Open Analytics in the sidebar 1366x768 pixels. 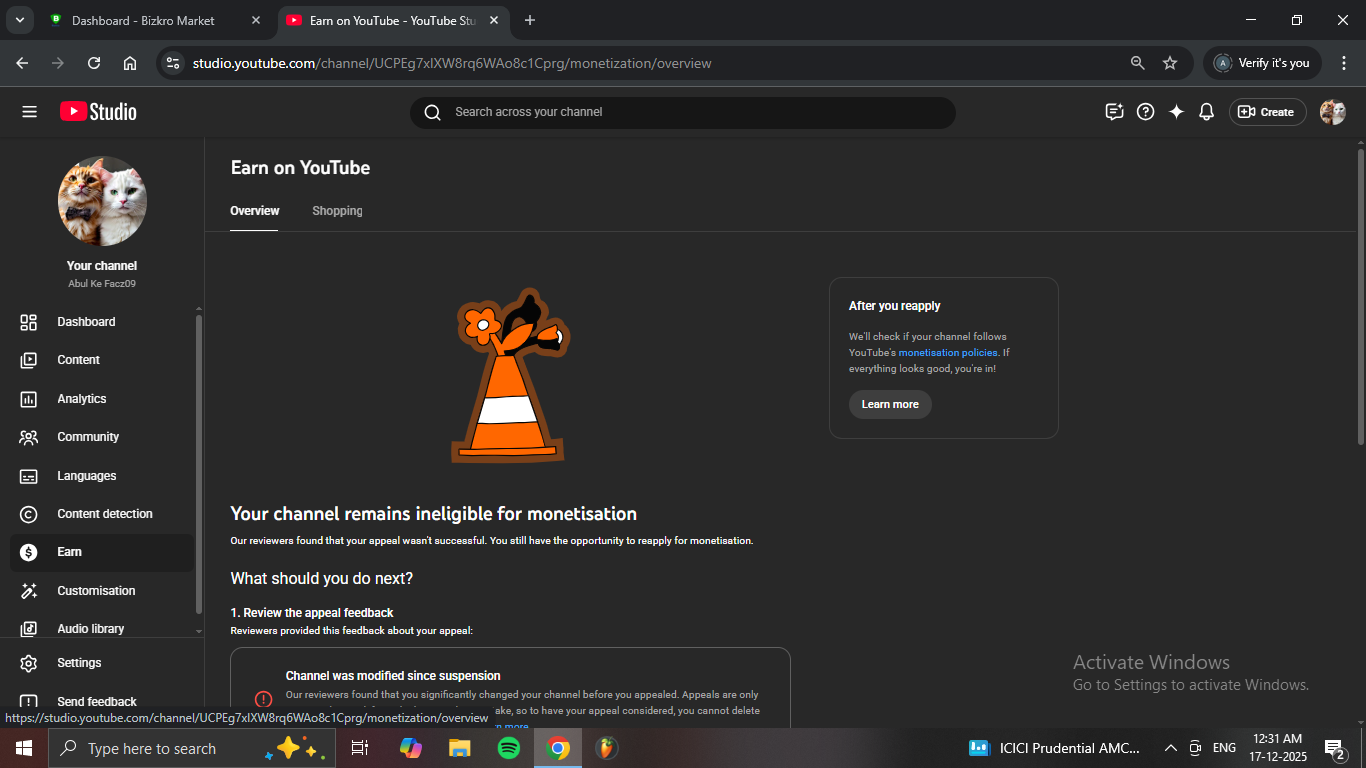click(x=82, y=399)
